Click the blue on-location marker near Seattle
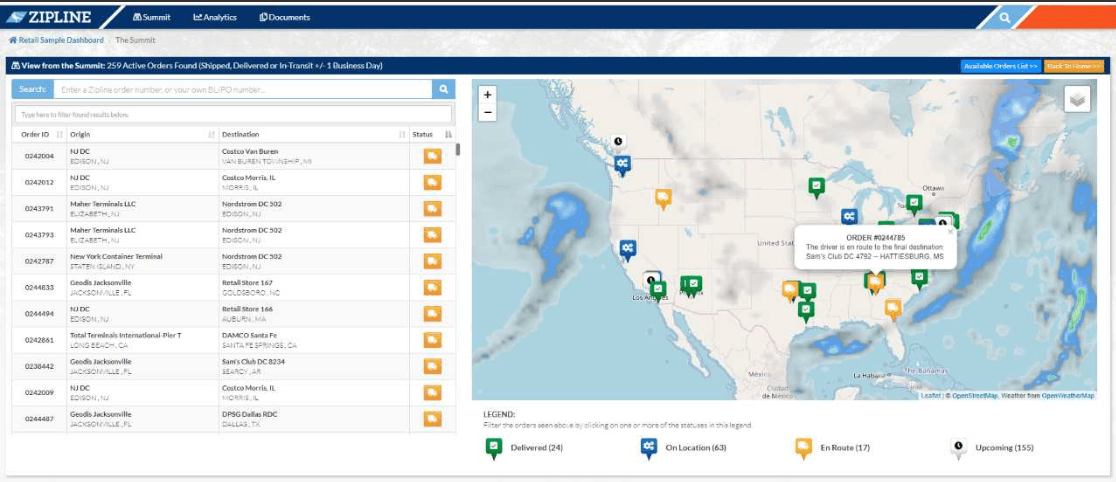1116x482 pixels. tap(622, 165)
